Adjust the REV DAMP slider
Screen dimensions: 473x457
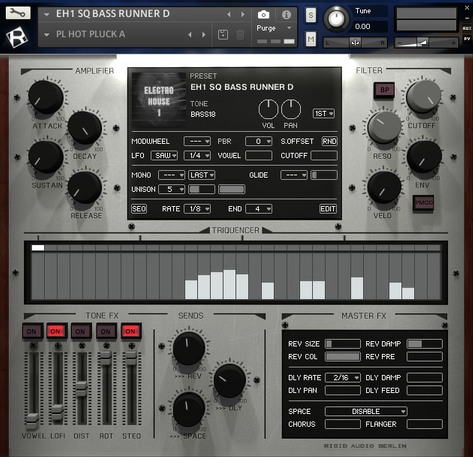pos(425,344)
